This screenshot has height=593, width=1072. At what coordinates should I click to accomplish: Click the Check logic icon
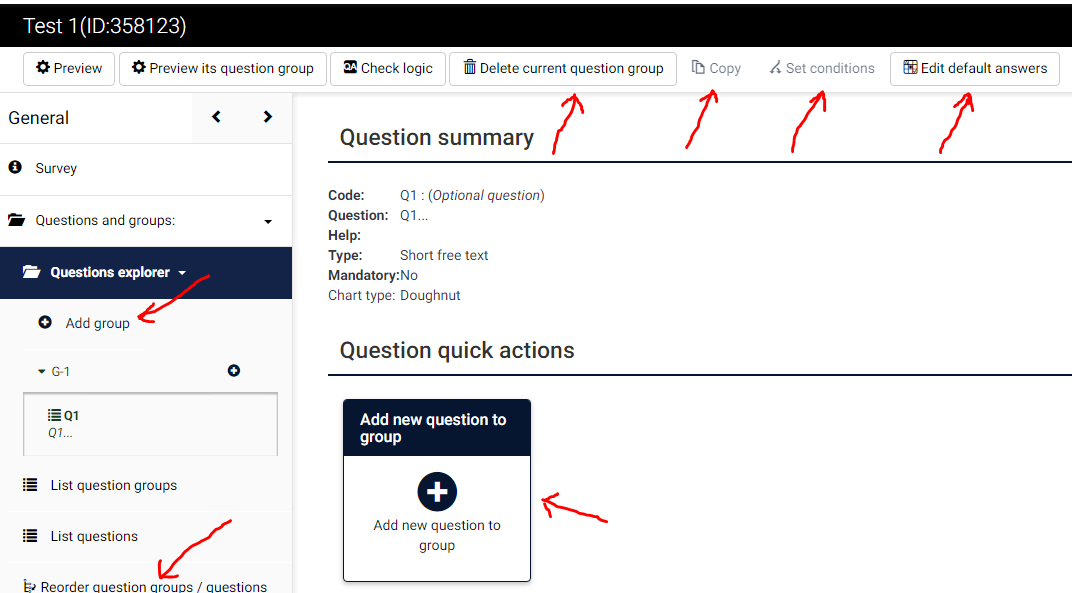[x=350, y=68]
